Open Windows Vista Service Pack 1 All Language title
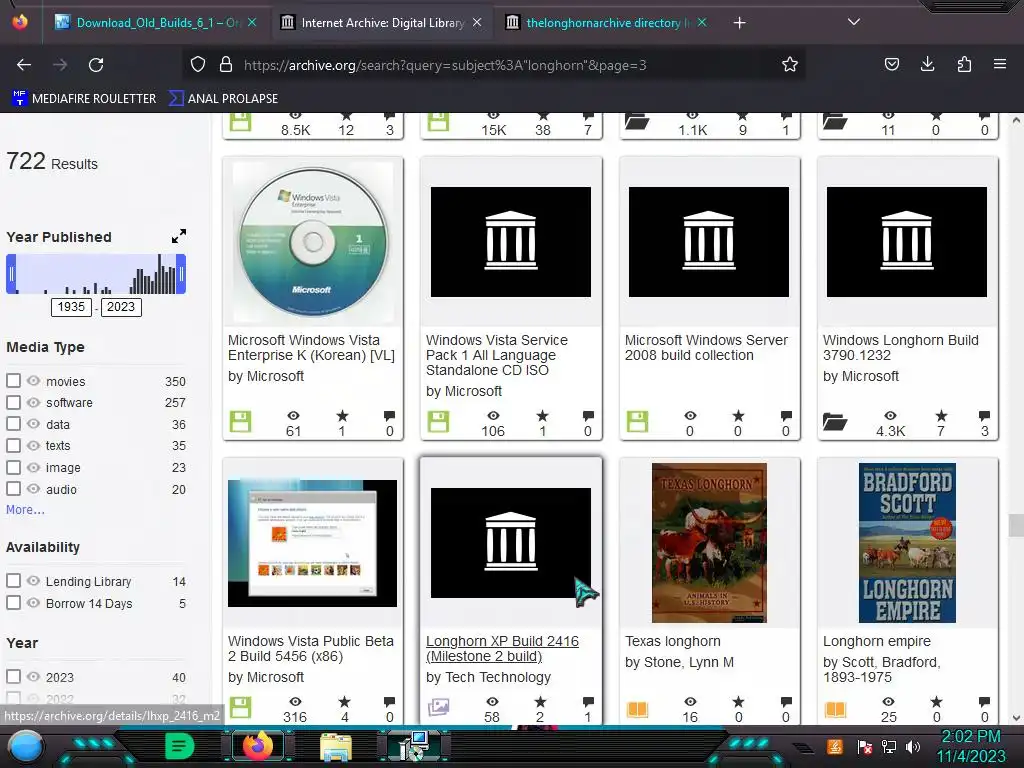This screenshot has height=768, width=1024. coord(497,355)
